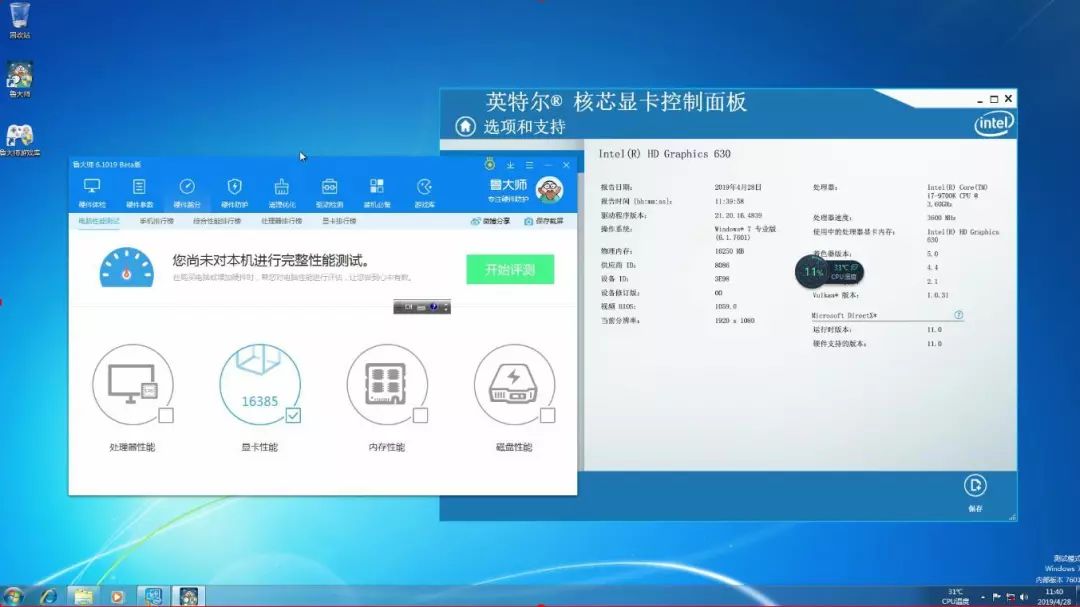Launch Internet Explorer from taskbar
The image size is (1080, 607).
(x=48, y=596)
